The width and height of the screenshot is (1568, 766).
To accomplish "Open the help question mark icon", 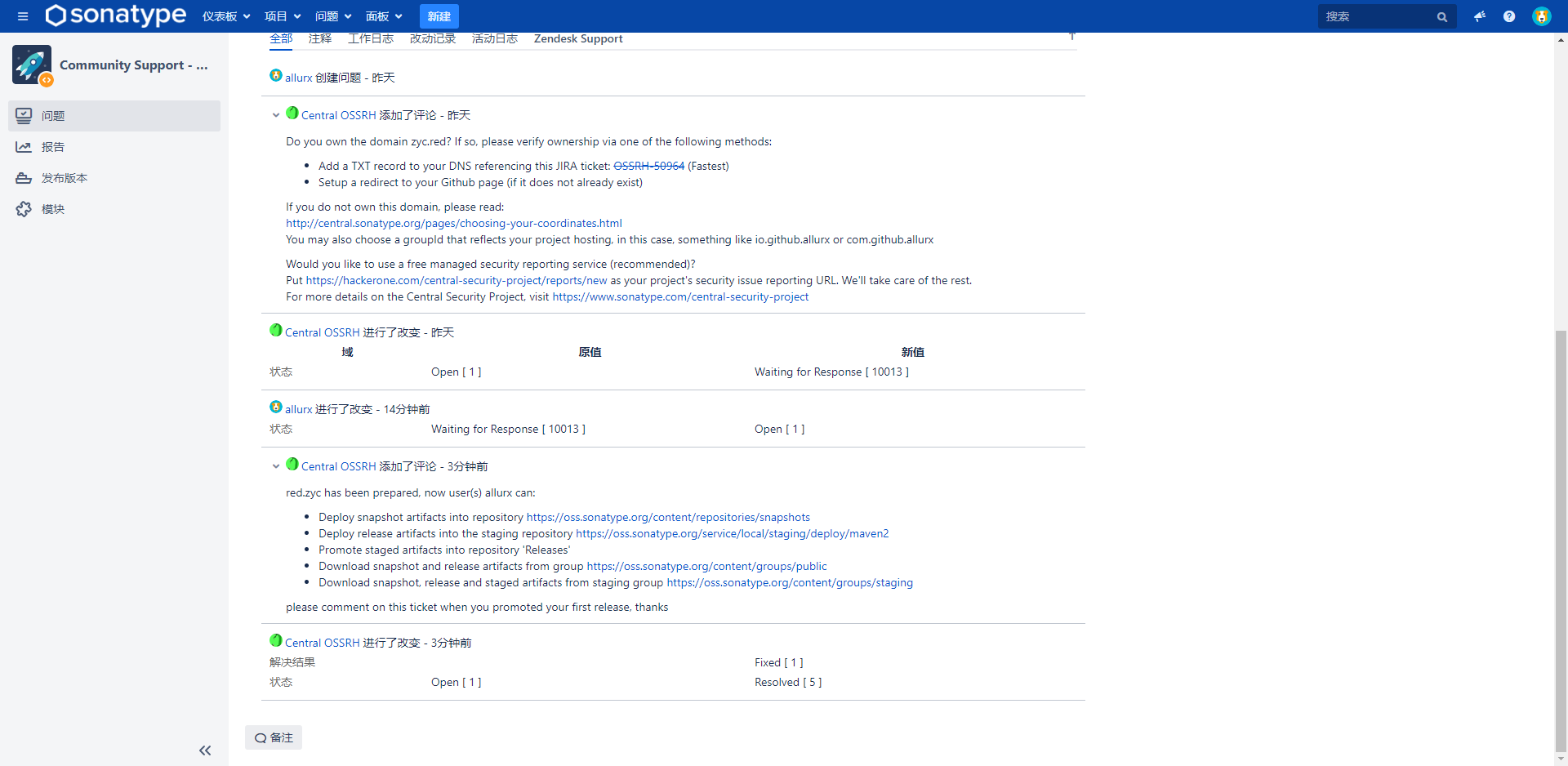I will click(x=1509, y=16).
